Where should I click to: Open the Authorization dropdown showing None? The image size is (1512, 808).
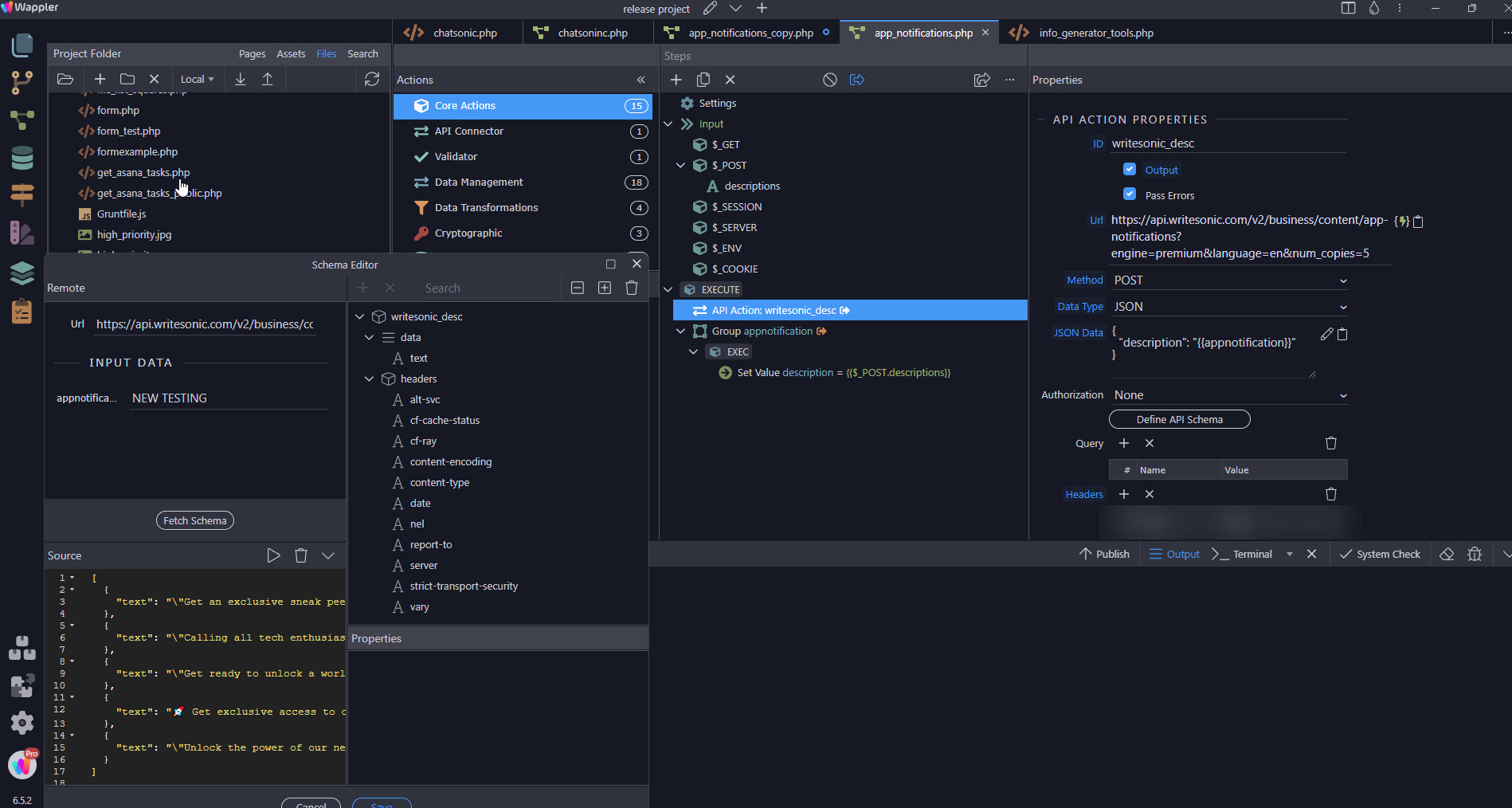(x=1229, y=395)
